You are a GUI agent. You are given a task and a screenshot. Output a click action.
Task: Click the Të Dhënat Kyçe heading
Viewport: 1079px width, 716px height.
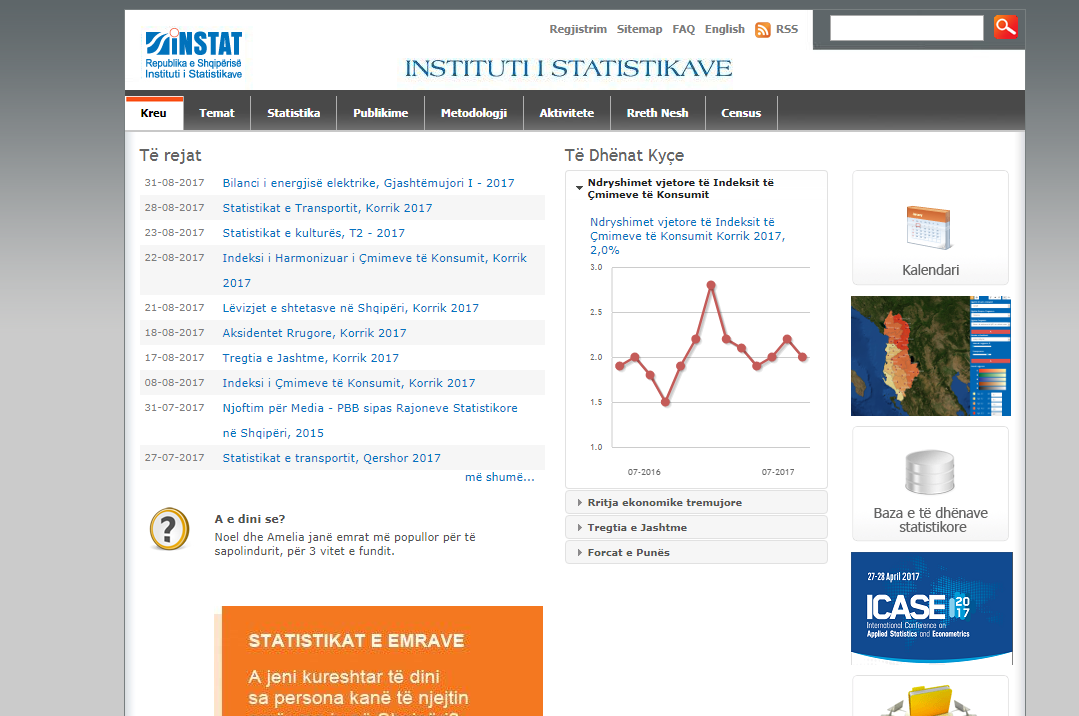(x=624, y=156)
